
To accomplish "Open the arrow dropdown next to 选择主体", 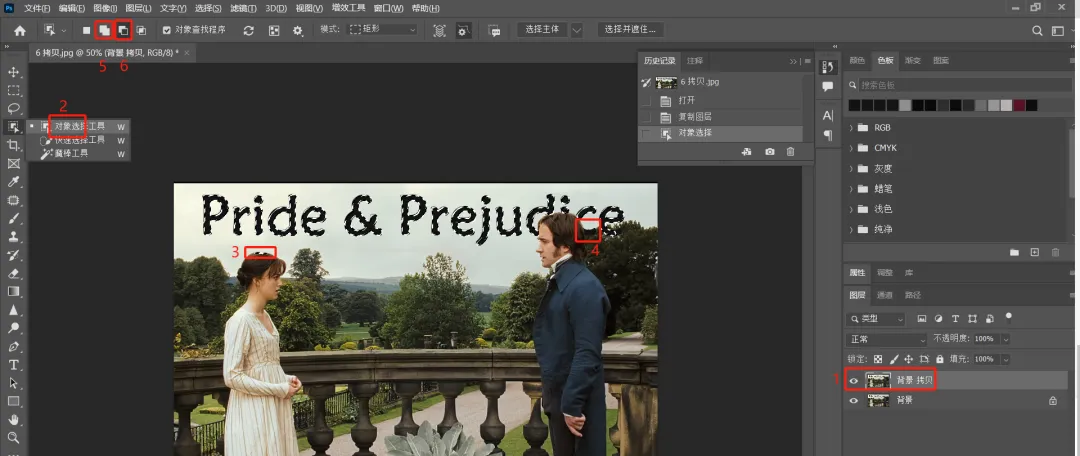I will 577,30.
